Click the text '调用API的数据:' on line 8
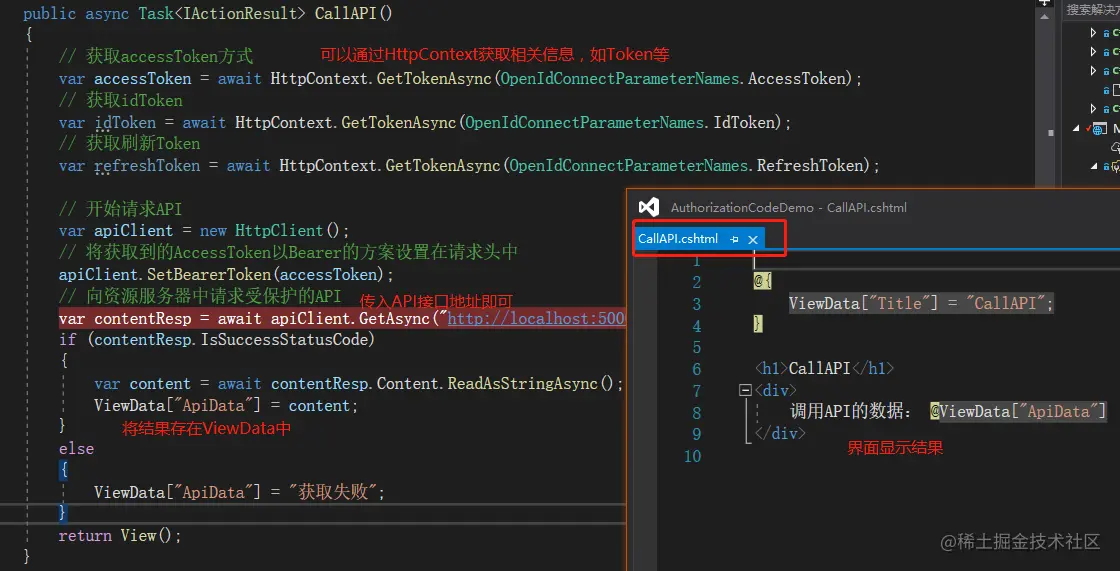Viewport: 1120px width, 571px height. [851, 412]
